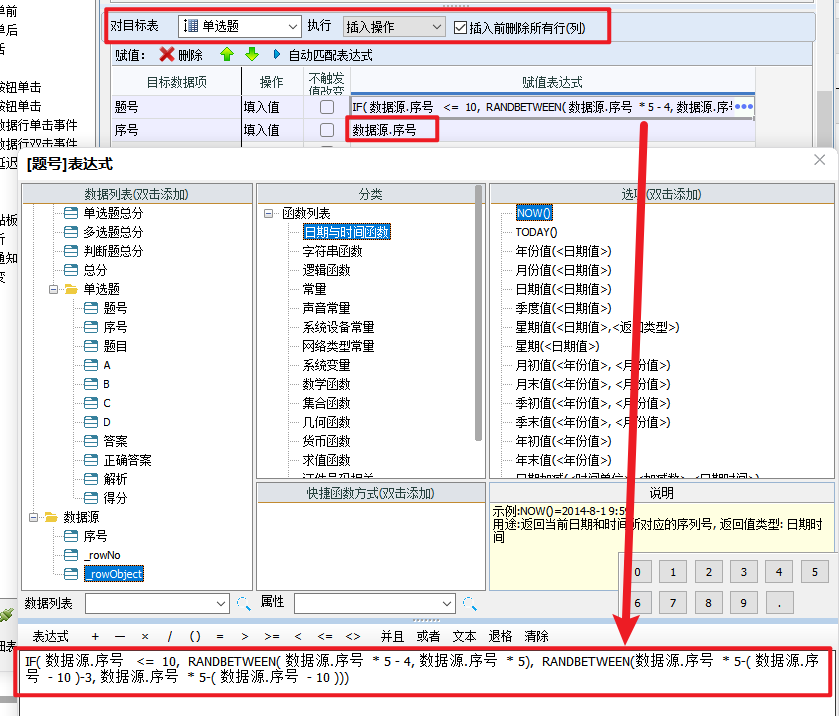Select _rowNo under 数据源
The width and height of the screenshot is (839, 716).
(102, 555)
